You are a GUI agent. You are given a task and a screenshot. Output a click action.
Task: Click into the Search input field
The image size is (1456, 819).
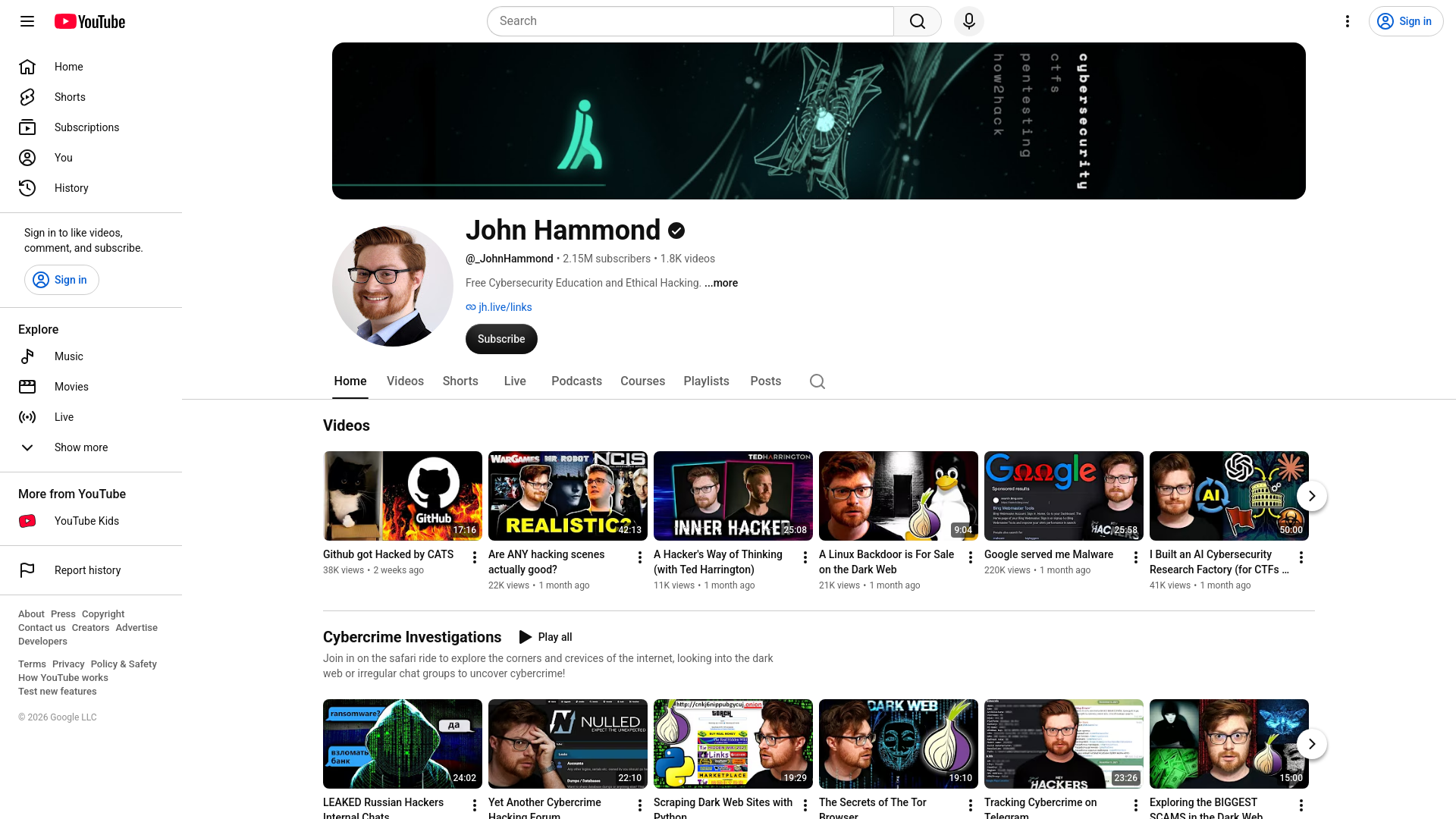[x=690, y=21]
